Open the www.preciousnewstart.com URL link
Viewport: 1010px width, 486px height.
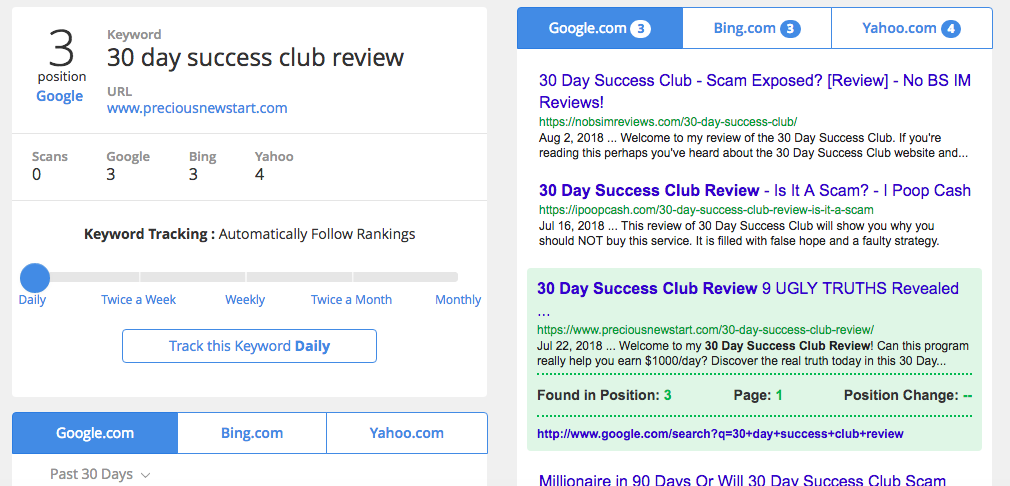click(x=197, y=108)
